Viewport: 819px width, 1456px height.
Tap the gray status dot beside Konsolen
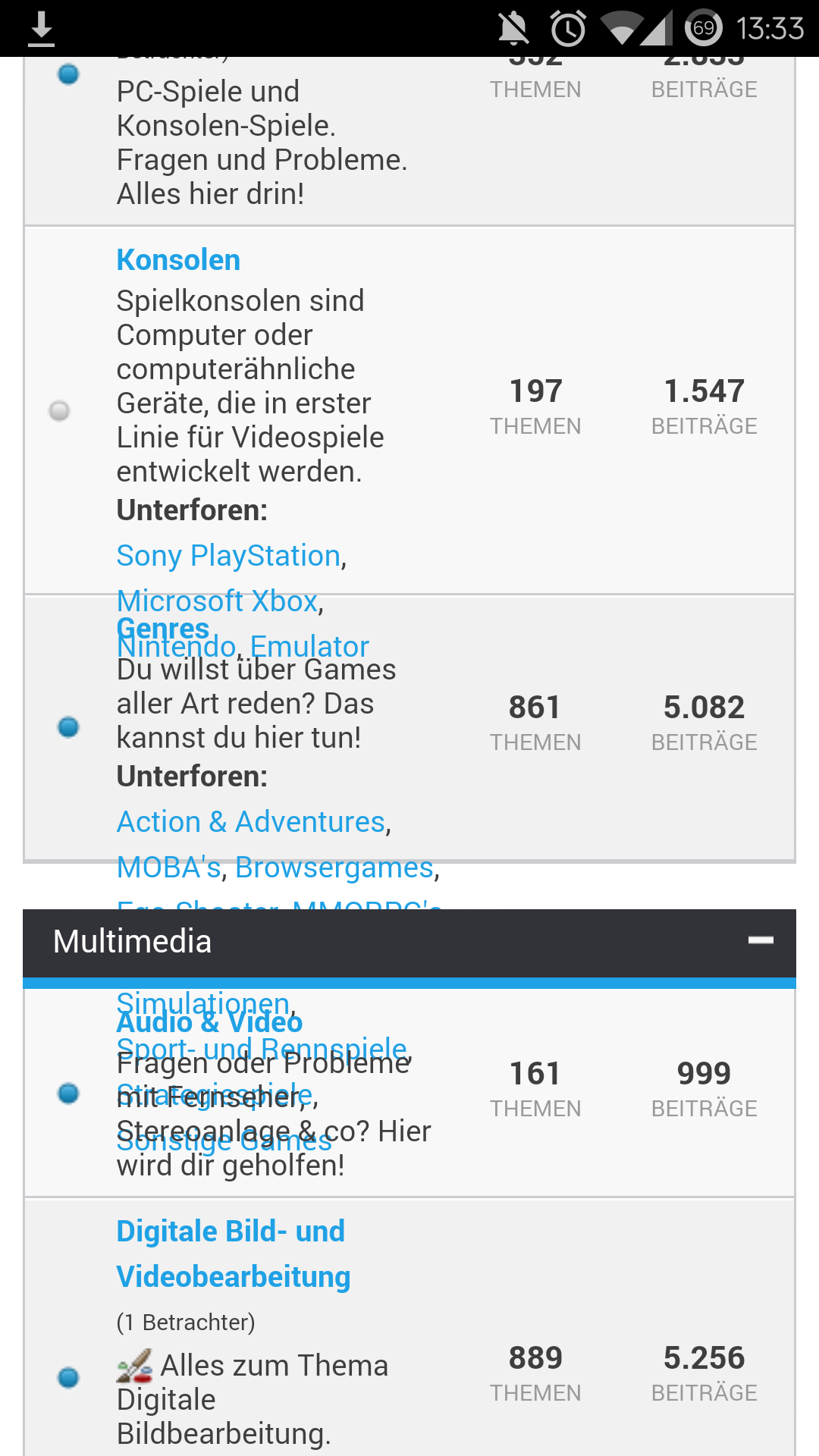59,410
